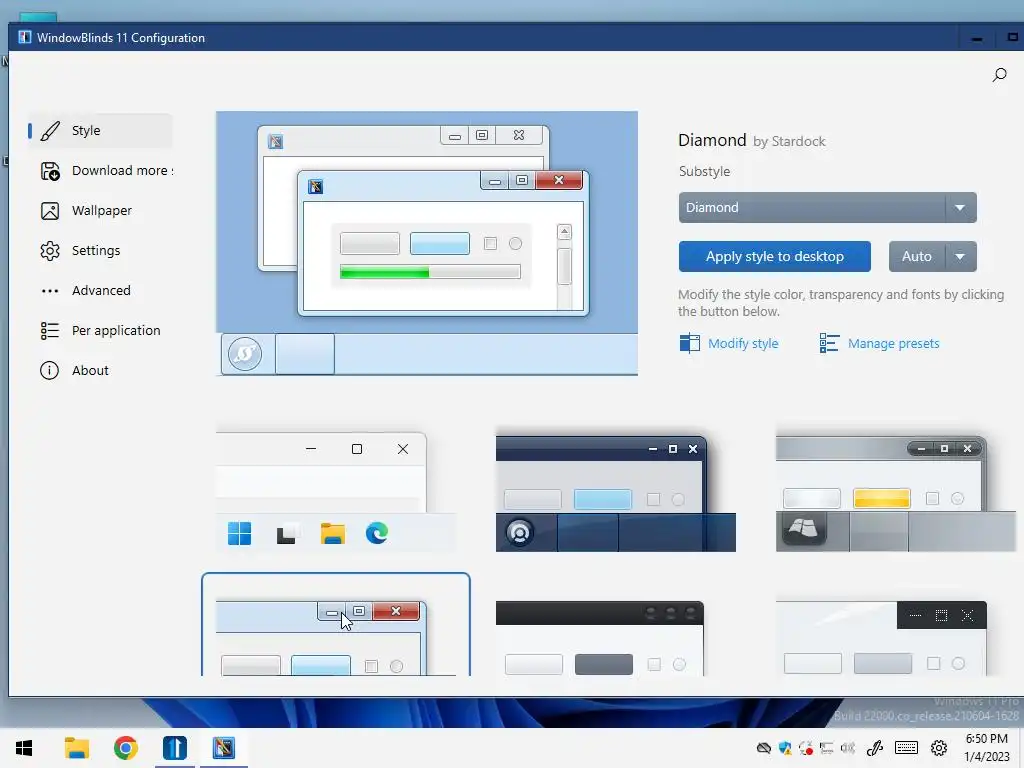Select the dark blue style thumbnail
The height and width of the screenshot is (768, 1024).
click(x=616, y=490)
